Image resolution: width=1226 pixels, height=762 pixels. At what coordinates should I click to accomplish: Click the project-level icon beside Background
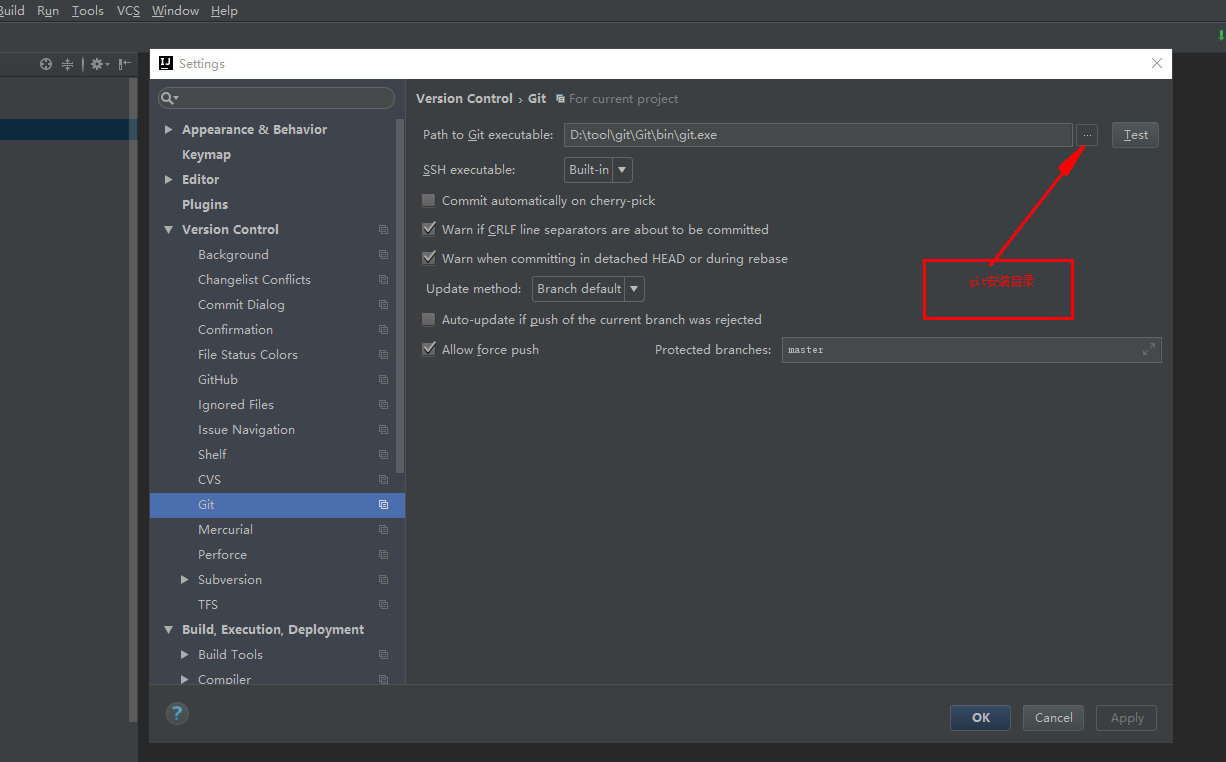383,255
